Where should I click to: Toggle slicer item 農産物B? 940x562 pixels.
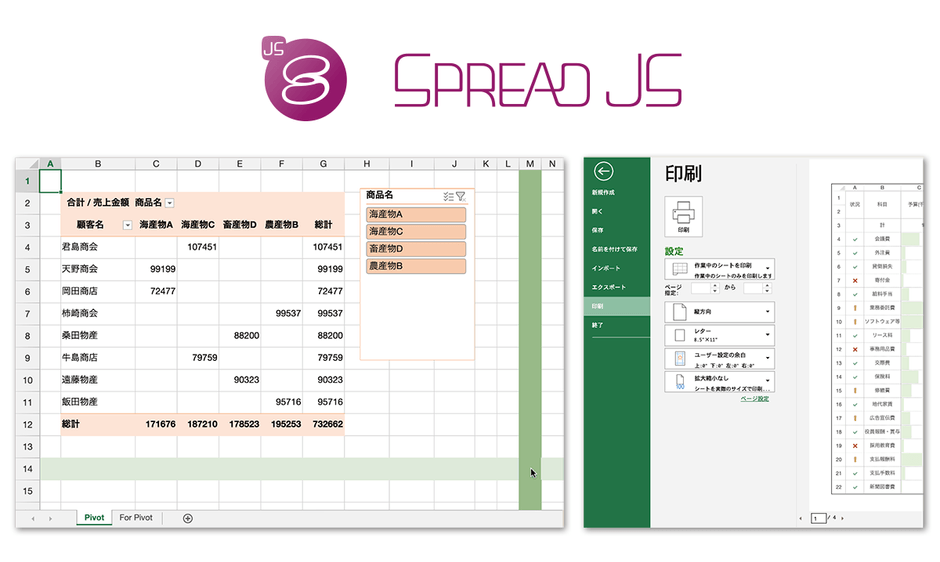tap(416, 266)
